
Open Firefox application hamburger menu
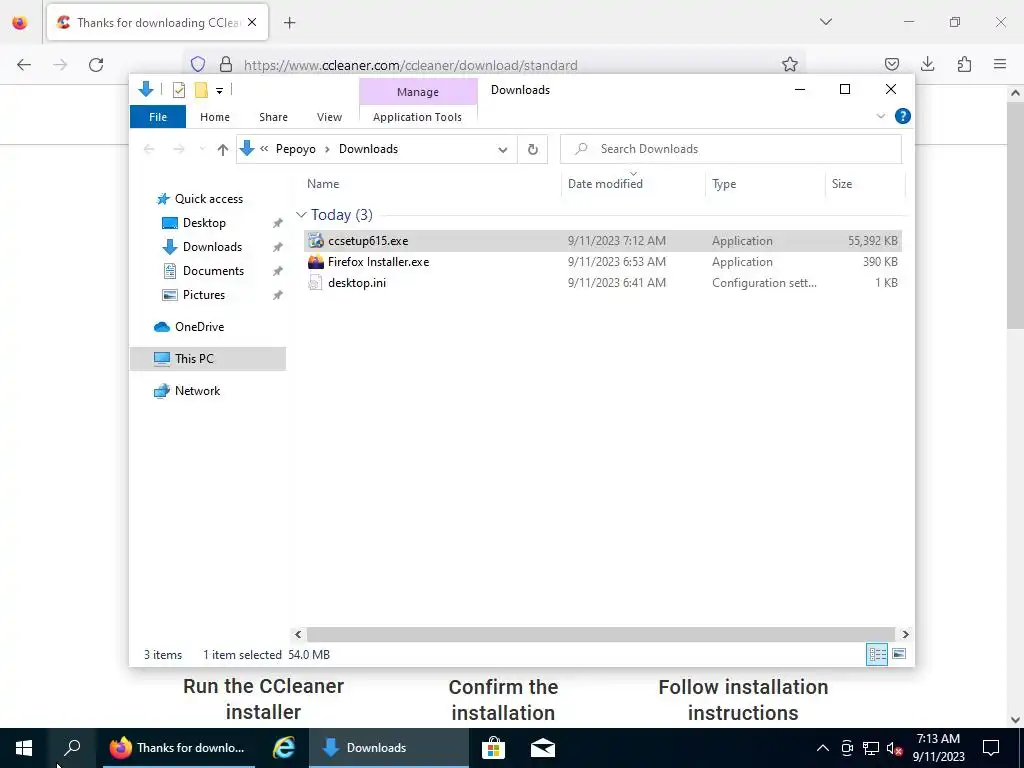click(1000, 64)
